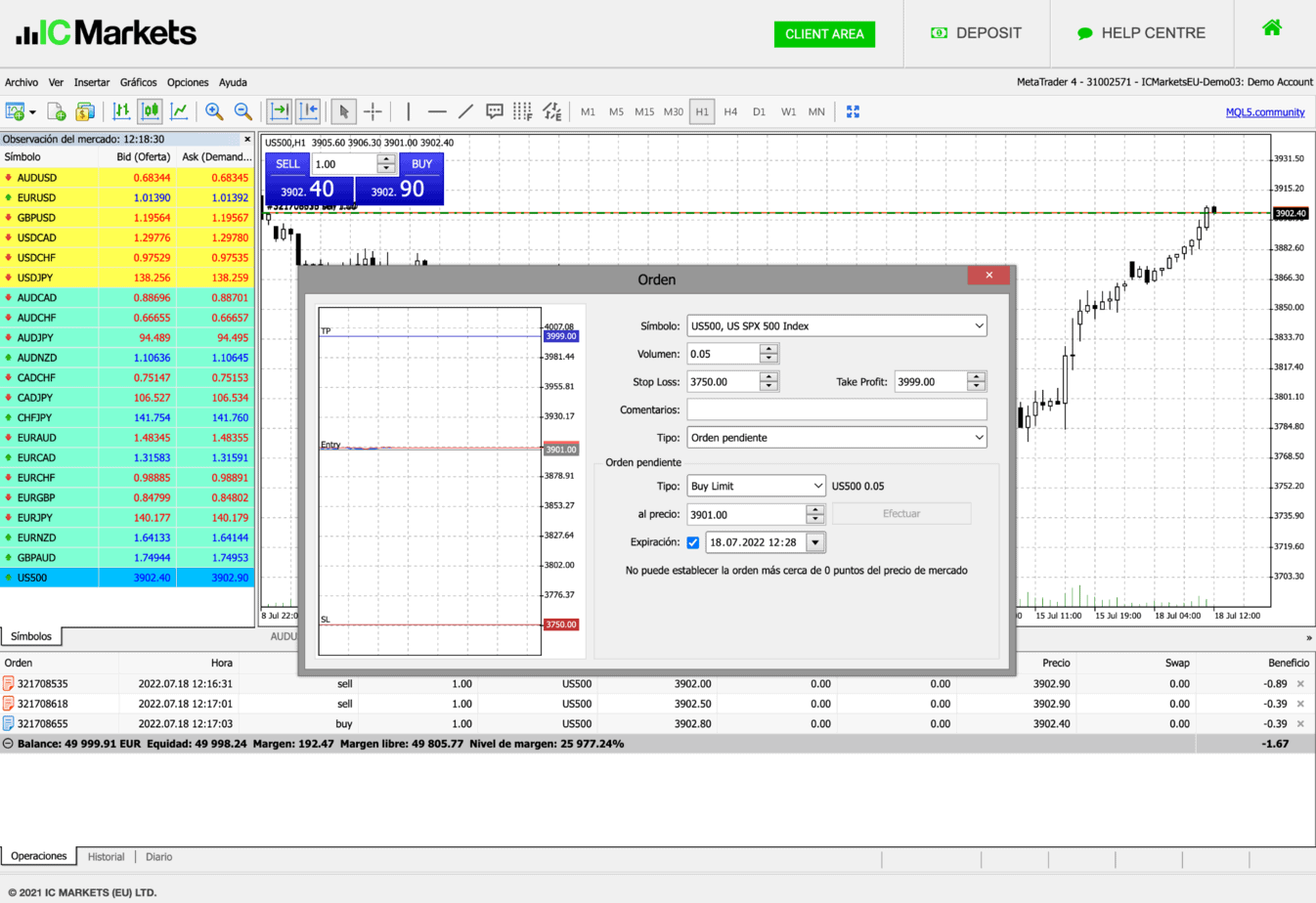Image resolution: width=1316 pixels, height=903 pixels.
Task: Select W1 timeframe
Action: tap(788, 111)
